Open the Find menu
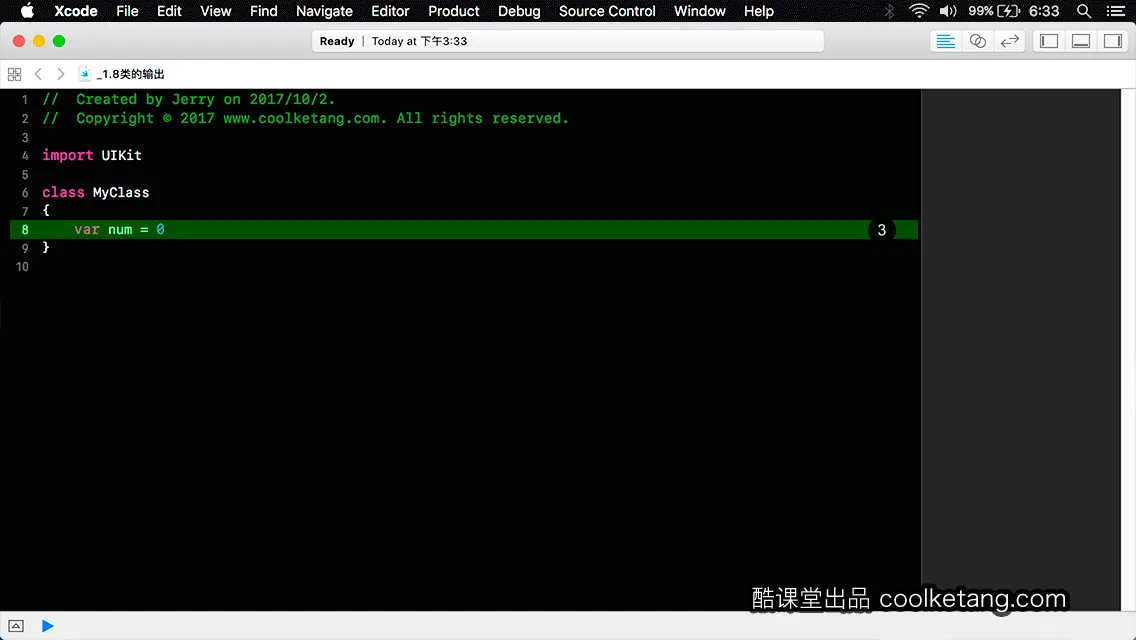The width and height of the screenshot is (1136, 640). (x=264, y=11)
